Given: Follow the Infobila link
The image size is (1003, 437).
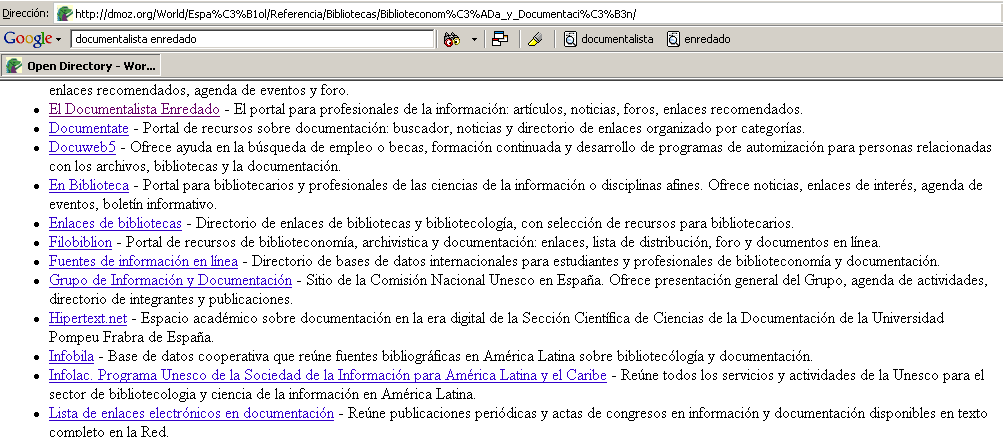Looking at the screenshot, I should pos(72,356).
